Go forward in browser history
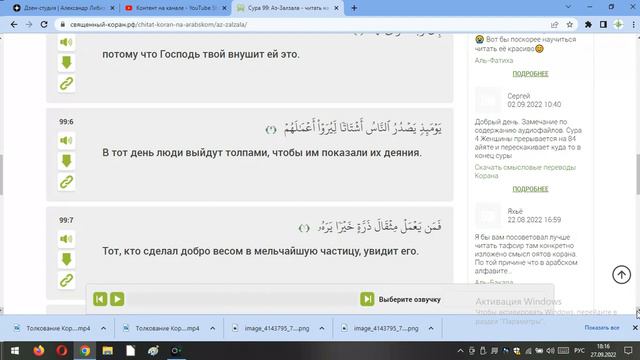The height and width of the screenshot is (360, 640). 29,24
